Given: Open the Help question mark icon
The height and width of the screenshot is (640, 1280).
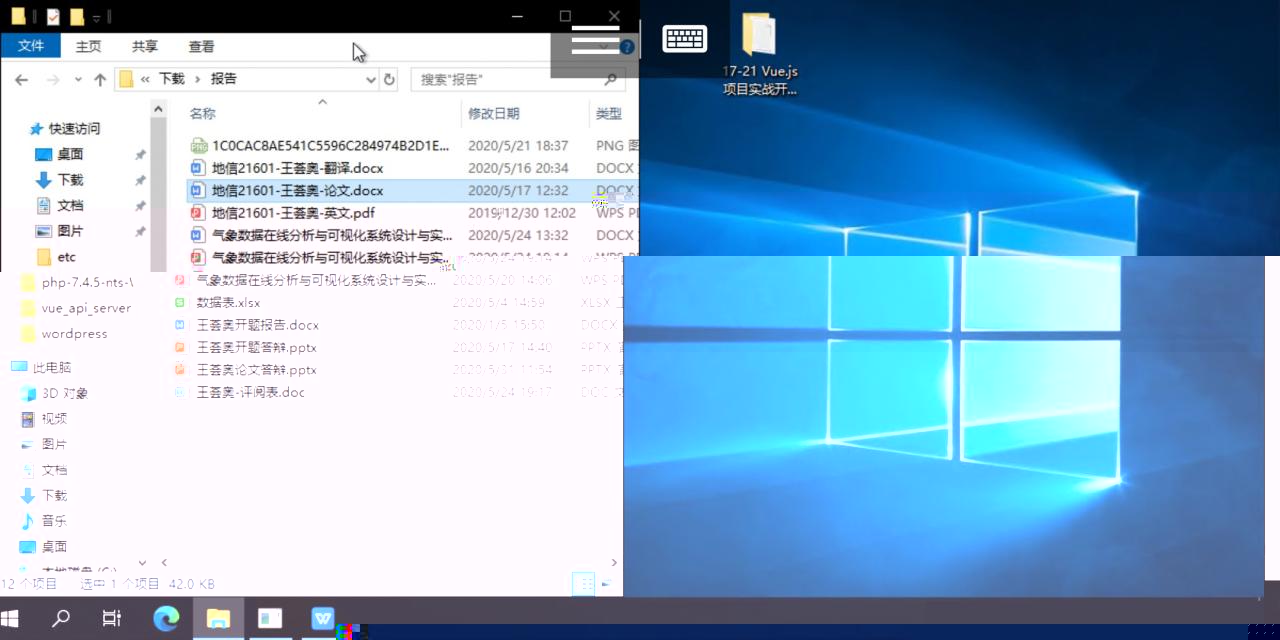Looking at the screenshot, I should [x=627, y=47].
